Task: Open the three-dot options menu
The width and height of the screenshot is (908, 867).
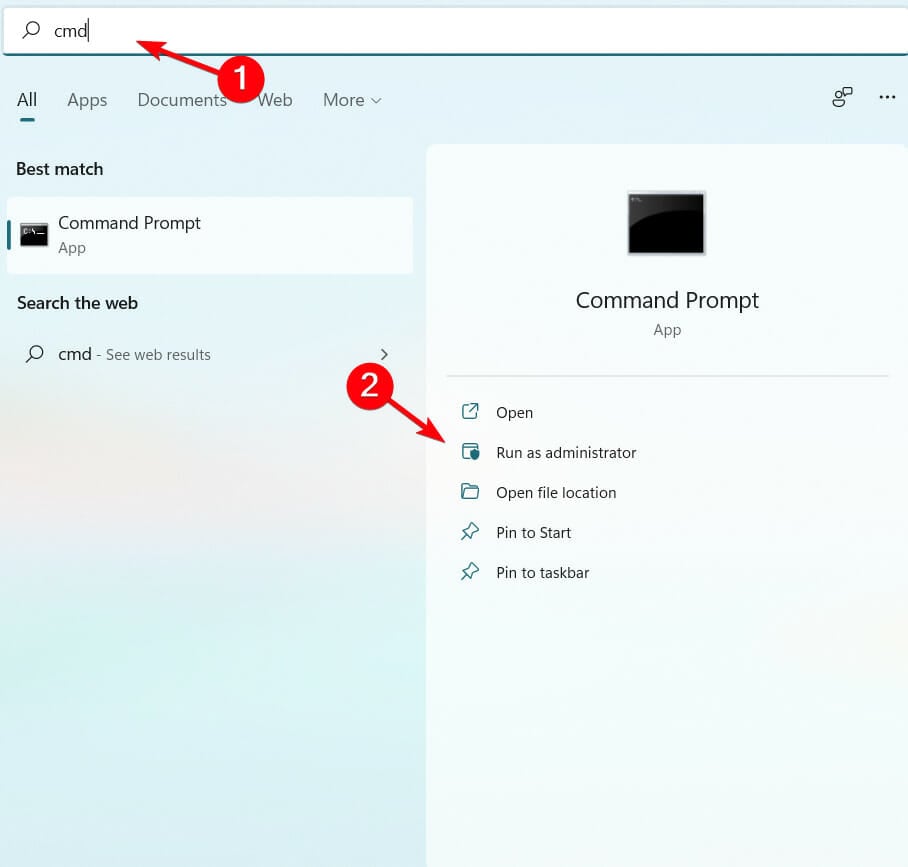Action: pos(887,97)
